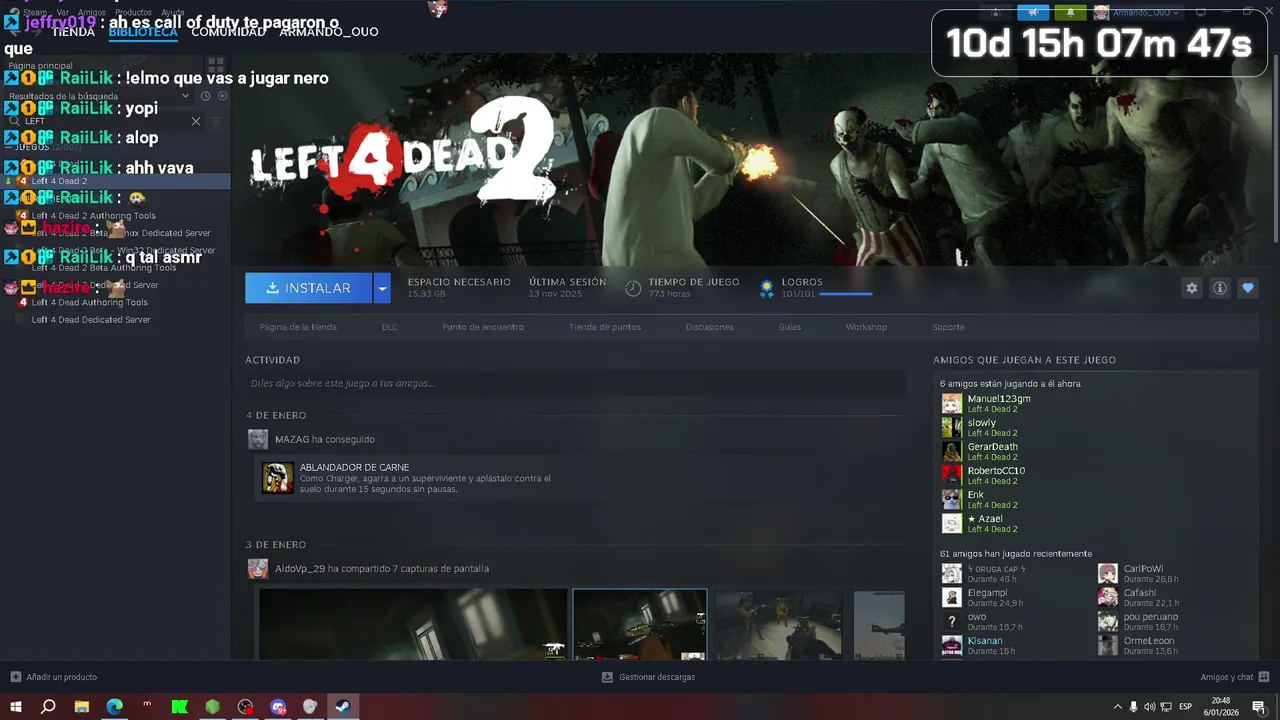Select Left 4 Dead 2 in library list

(x=115, y=181)
